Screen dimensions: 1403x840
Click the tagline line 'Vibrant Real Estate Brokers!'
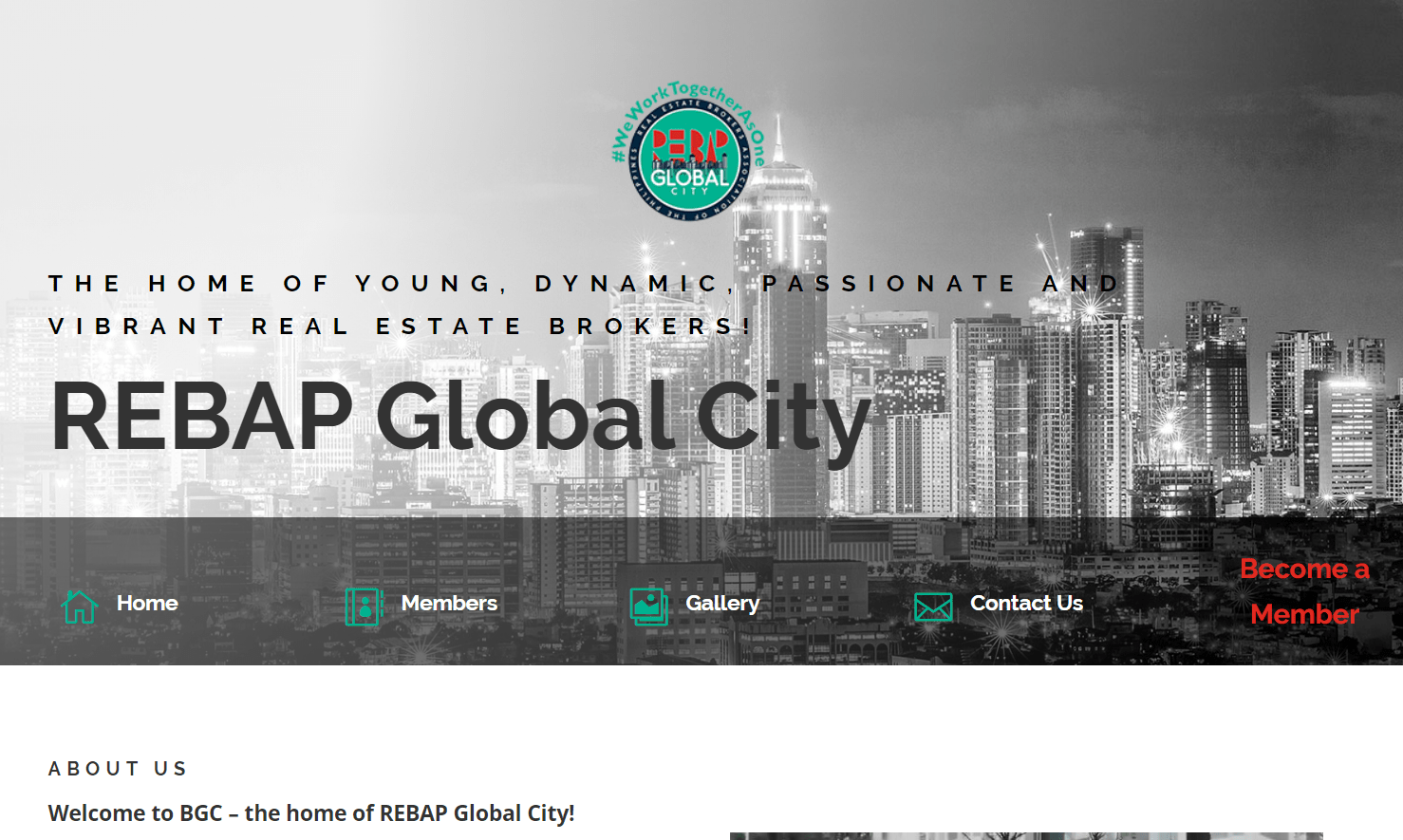pyautogui.click(x=400, y=327)
